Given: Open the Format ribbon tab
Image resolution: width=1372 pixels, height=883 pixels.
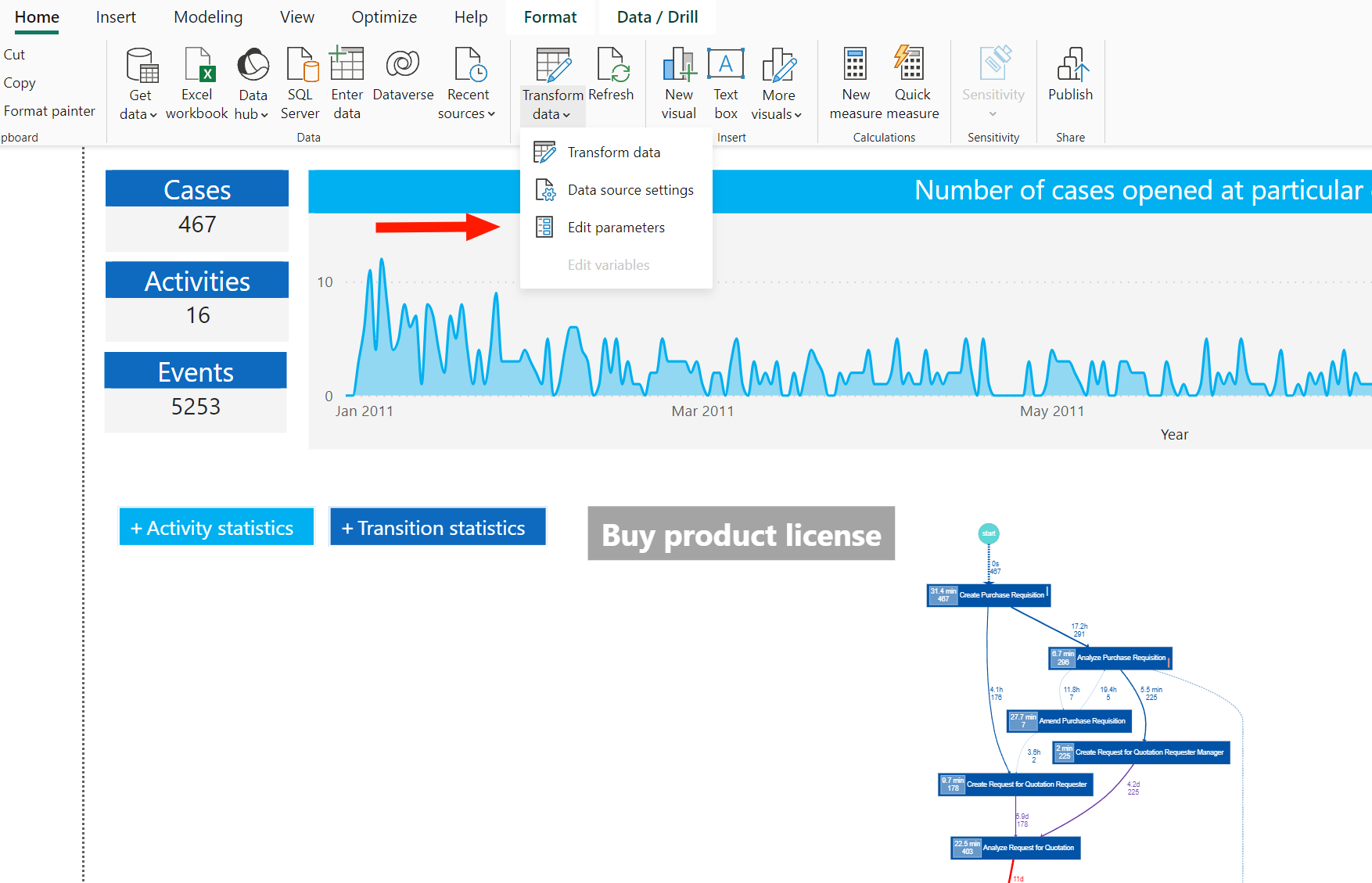Looking at the screenshot, I should click(x=550, y=17).
